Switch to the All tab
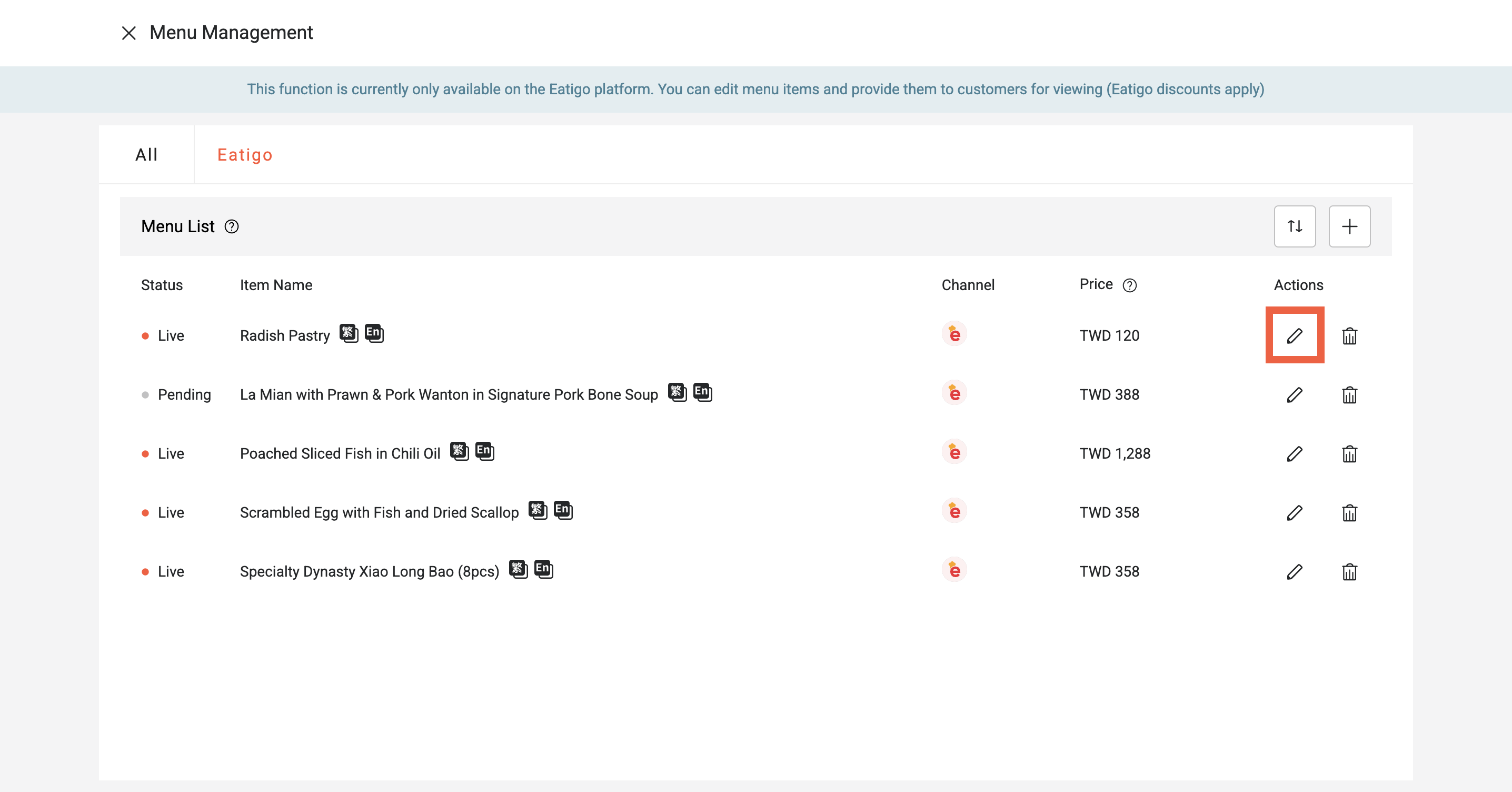Screen dimensions: 1512x792 click(147, 154)
